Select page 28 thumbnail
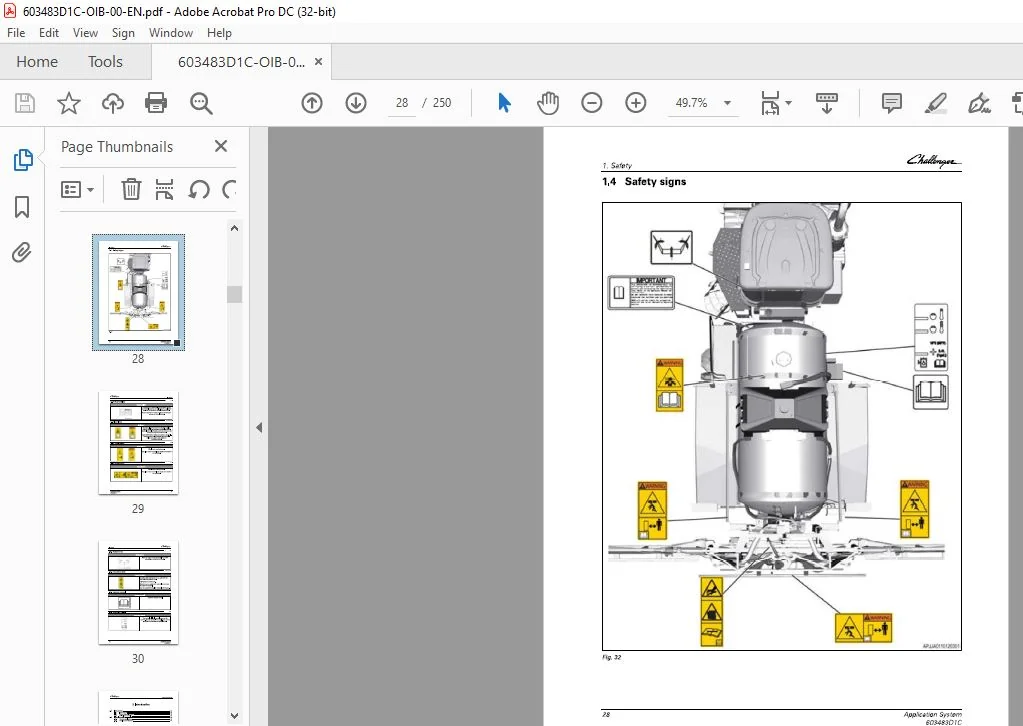 tap(138, 292)
